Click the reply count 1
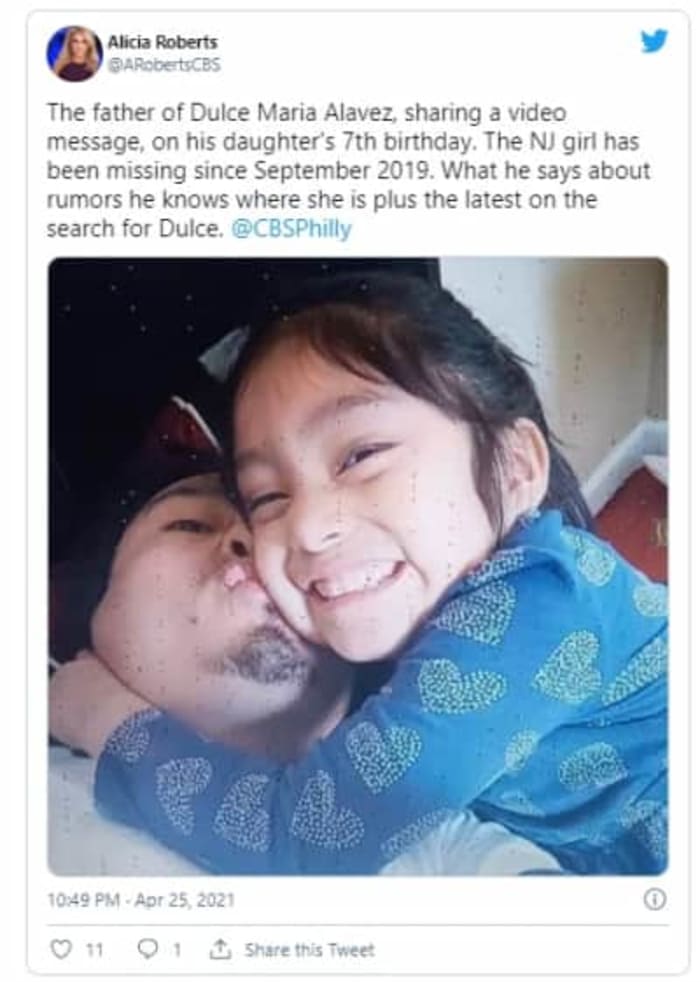The height and width of the screenshot is (982, 700). (177, 950)
